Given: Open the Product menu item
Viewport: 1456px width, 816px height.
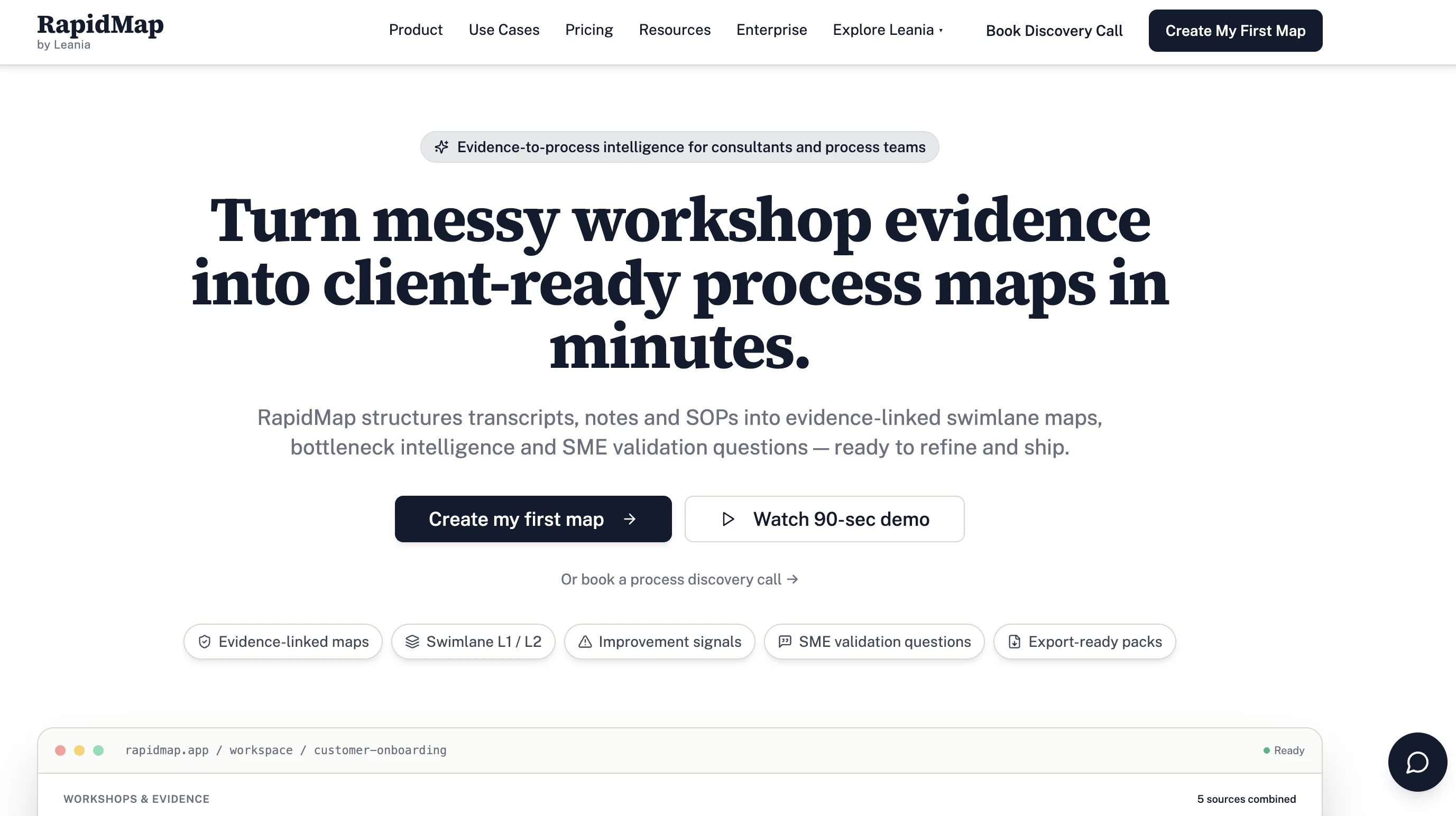Looking at the screenshot, I should [416, 30].
